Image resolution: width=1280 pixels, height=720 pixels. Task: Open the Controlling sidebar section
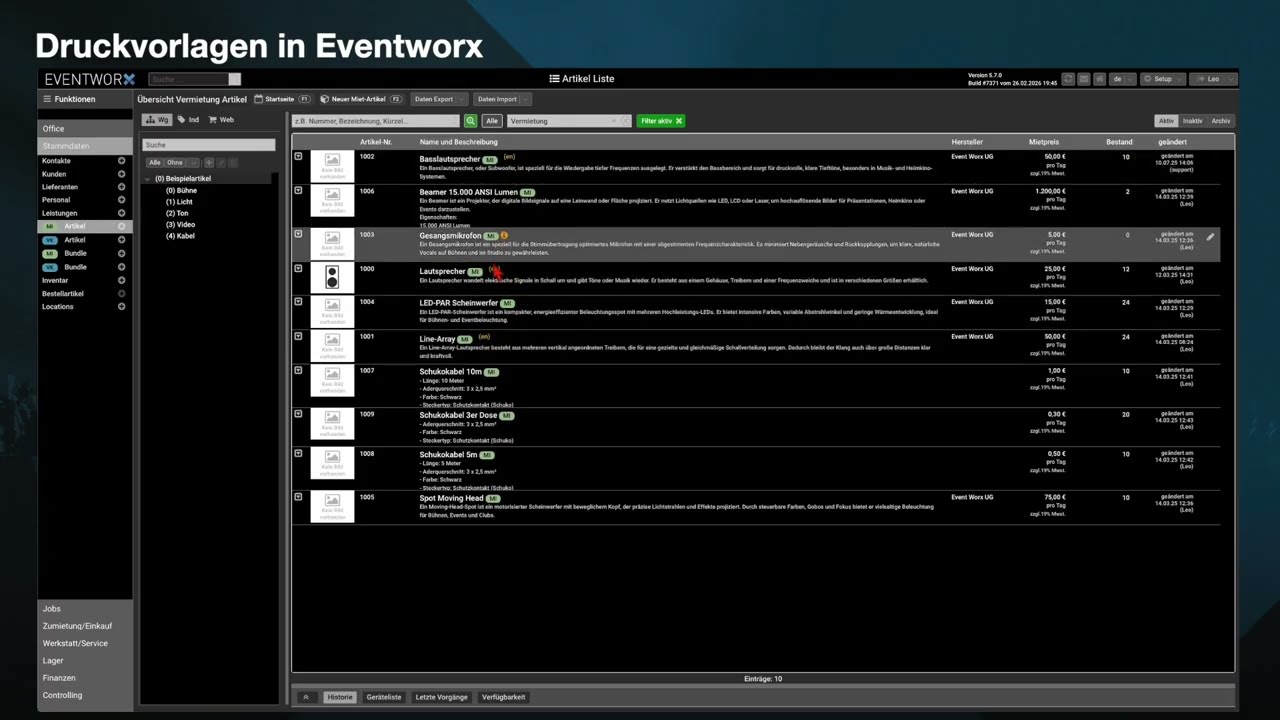tap(85, 695)
